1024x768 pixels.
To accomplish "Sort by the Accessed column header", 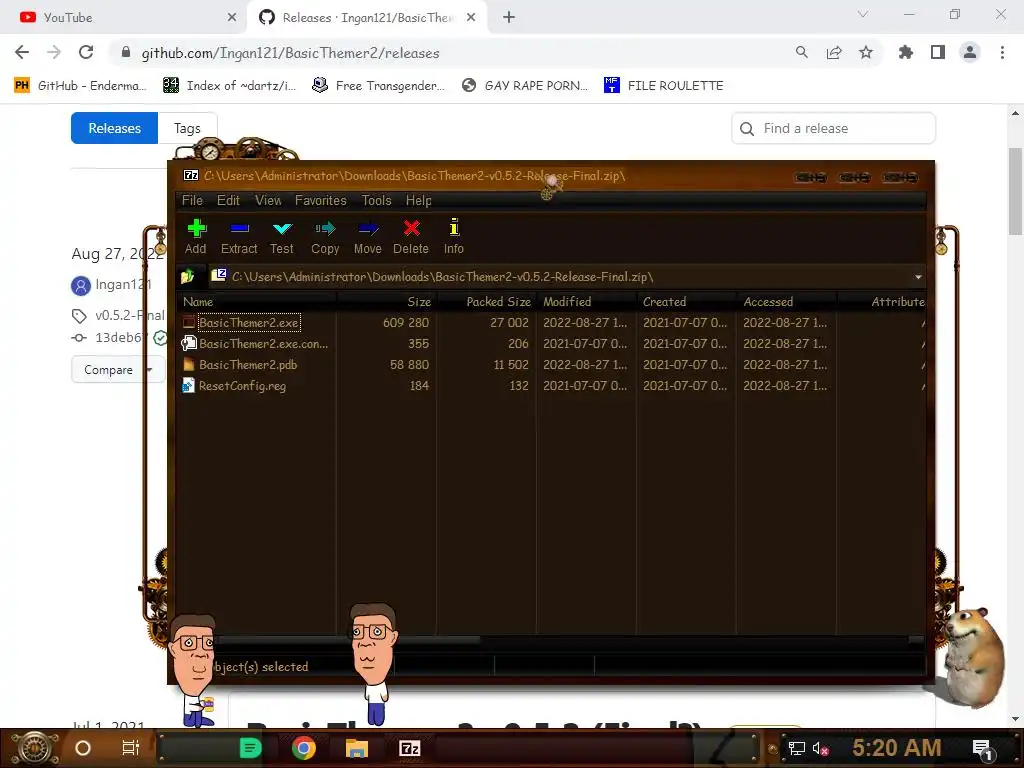I will [x=786, y=302].
